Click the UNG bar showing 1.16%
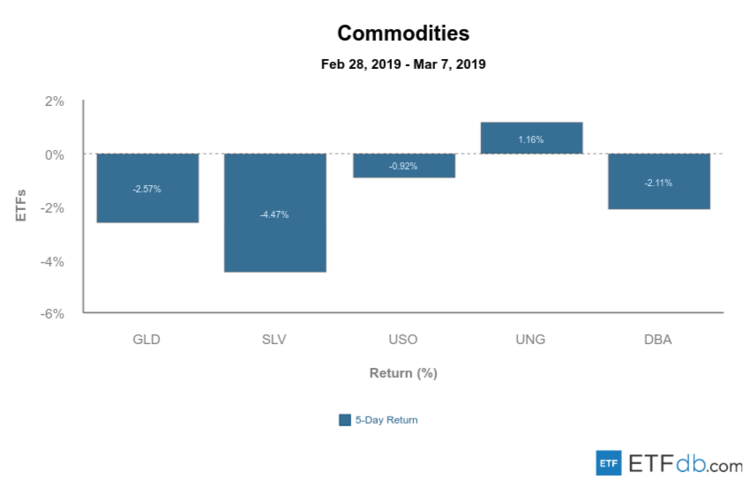750x480 pixels. tap(531, 138)
